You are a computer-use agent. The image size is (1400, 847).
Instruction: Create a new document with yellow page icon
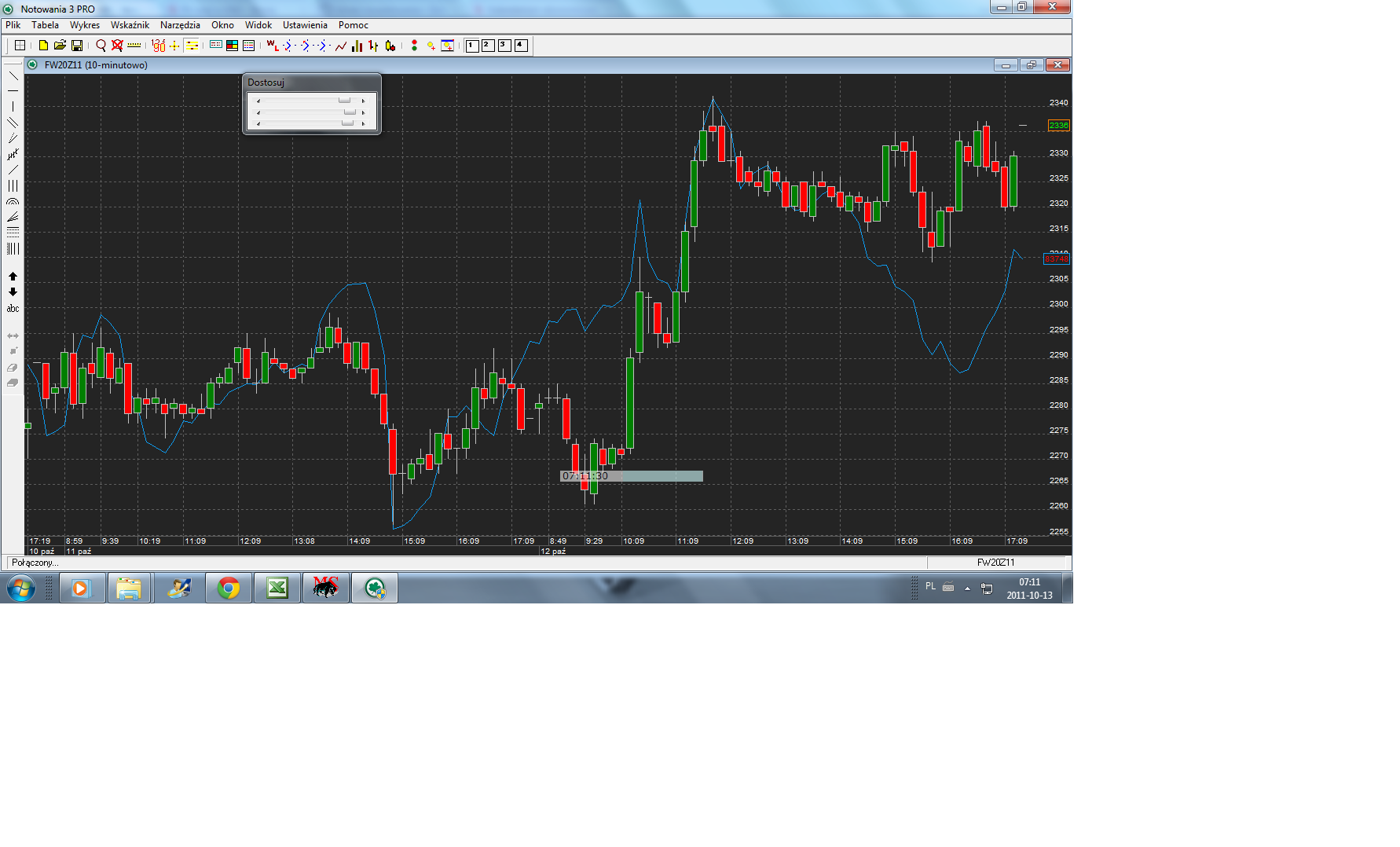(x=43, y=46)
